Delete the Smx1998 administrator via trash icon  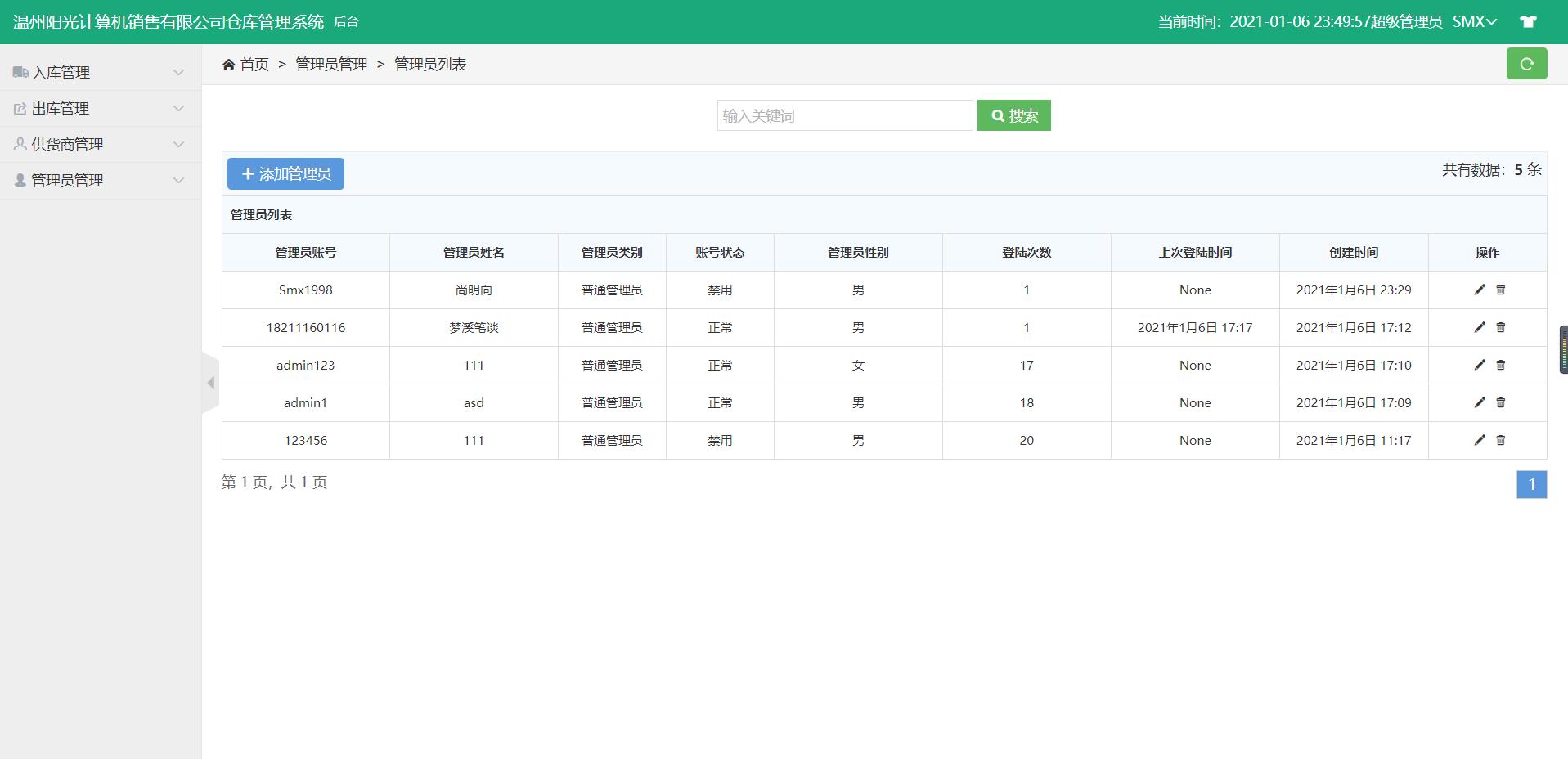click(x=1500, y=290)
